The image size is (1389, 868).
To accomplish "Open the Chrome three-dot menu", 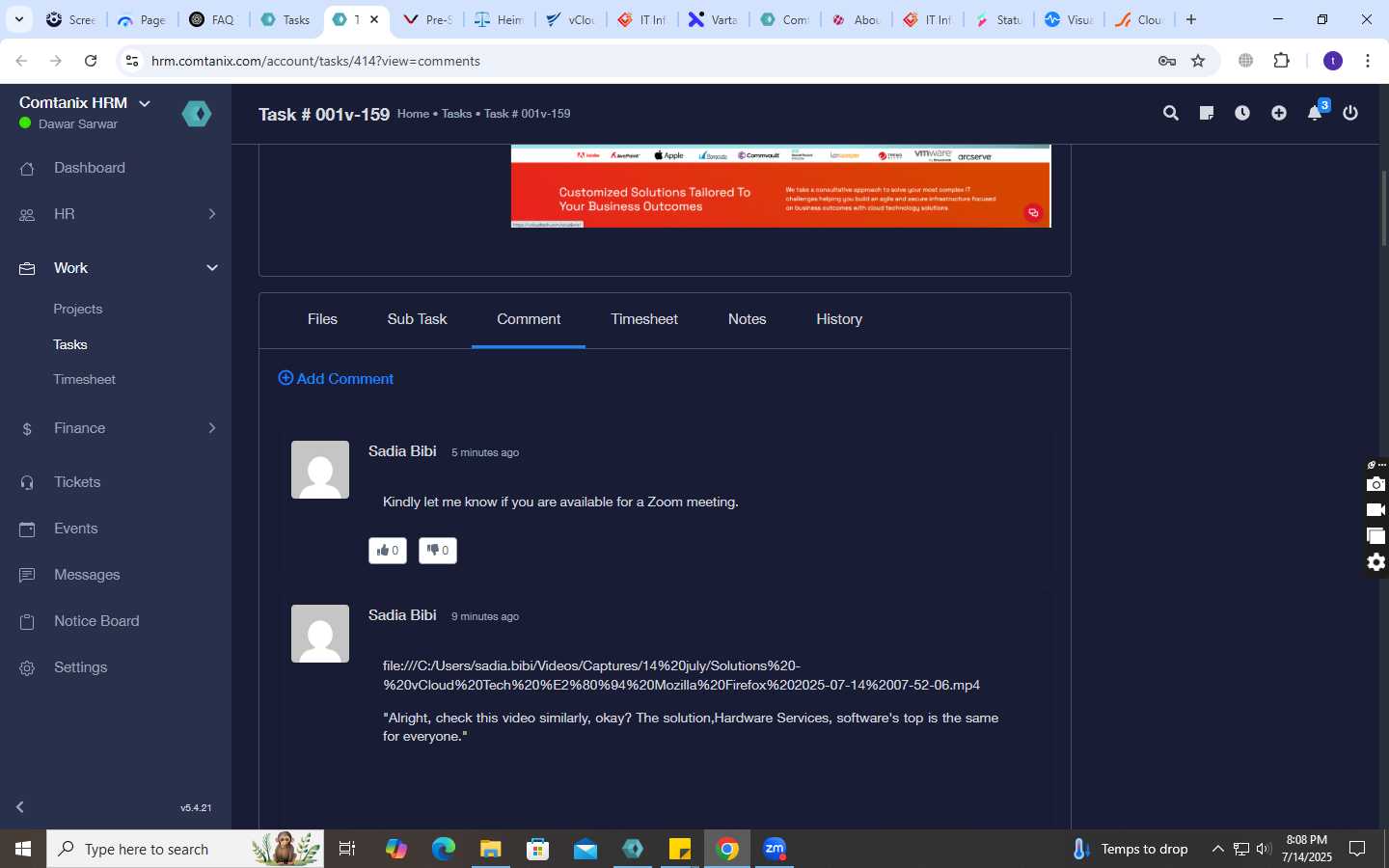I will tap(1368, 61).
